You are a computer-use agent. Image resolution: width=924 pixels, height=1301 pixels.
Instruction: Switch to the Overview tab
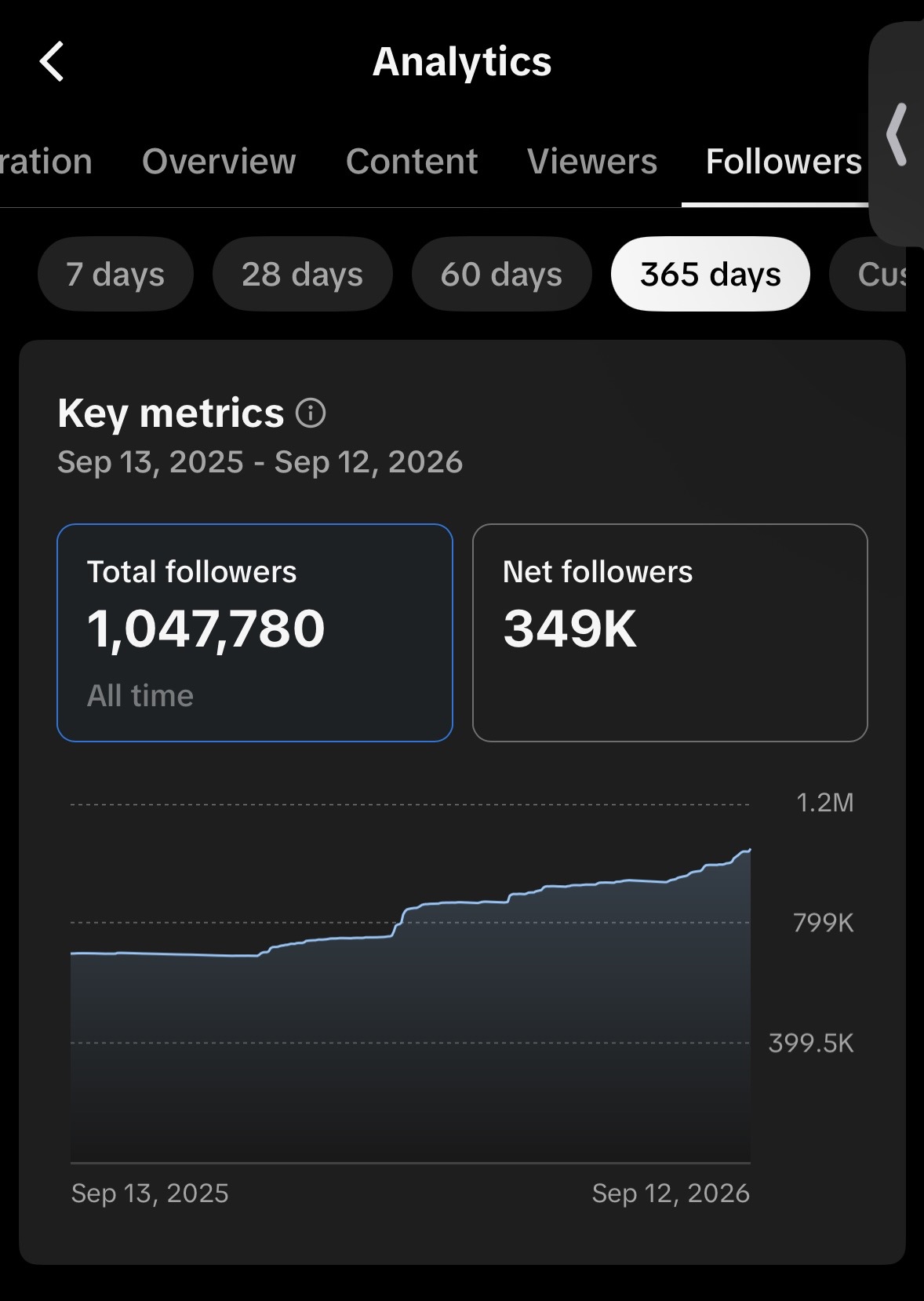point(219,162)
